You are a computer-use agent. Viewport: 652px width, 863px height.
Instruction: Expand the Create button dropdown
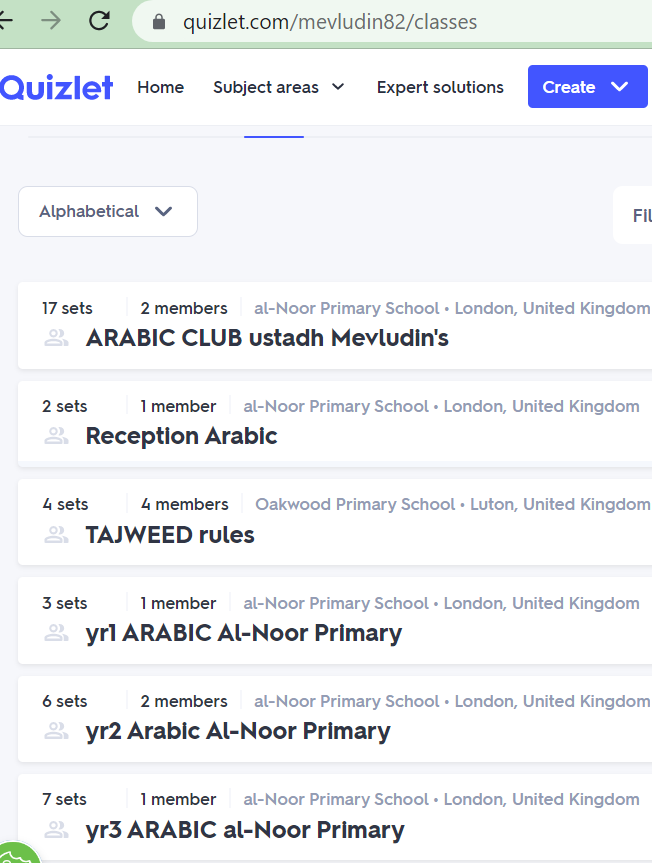588,86
